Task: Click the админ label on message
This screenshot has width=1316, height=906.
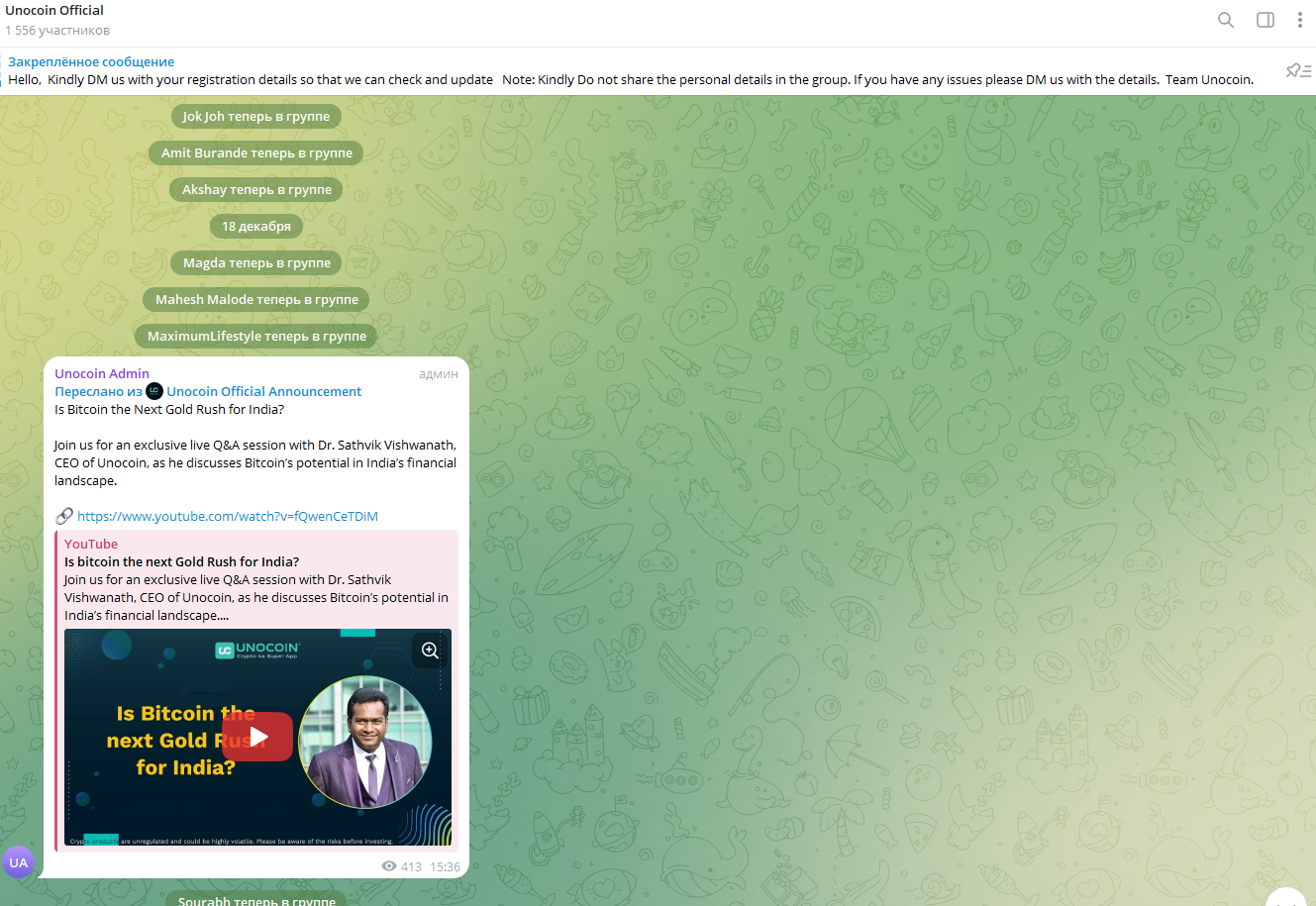Action: [439, 373]
